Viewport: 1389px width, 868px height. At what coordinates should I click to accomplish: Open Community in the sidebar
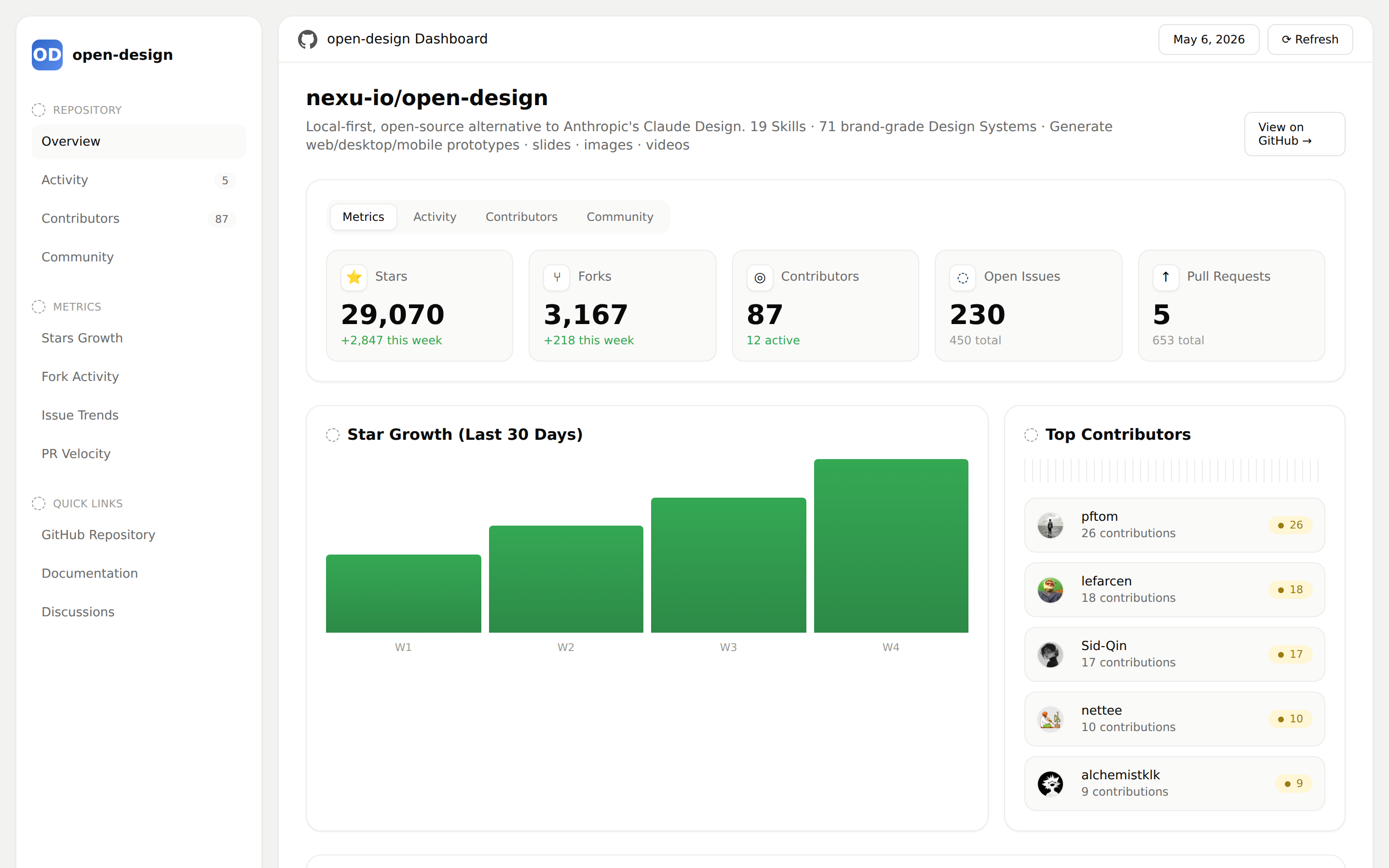pyautogui.click(x=139, y=257)
